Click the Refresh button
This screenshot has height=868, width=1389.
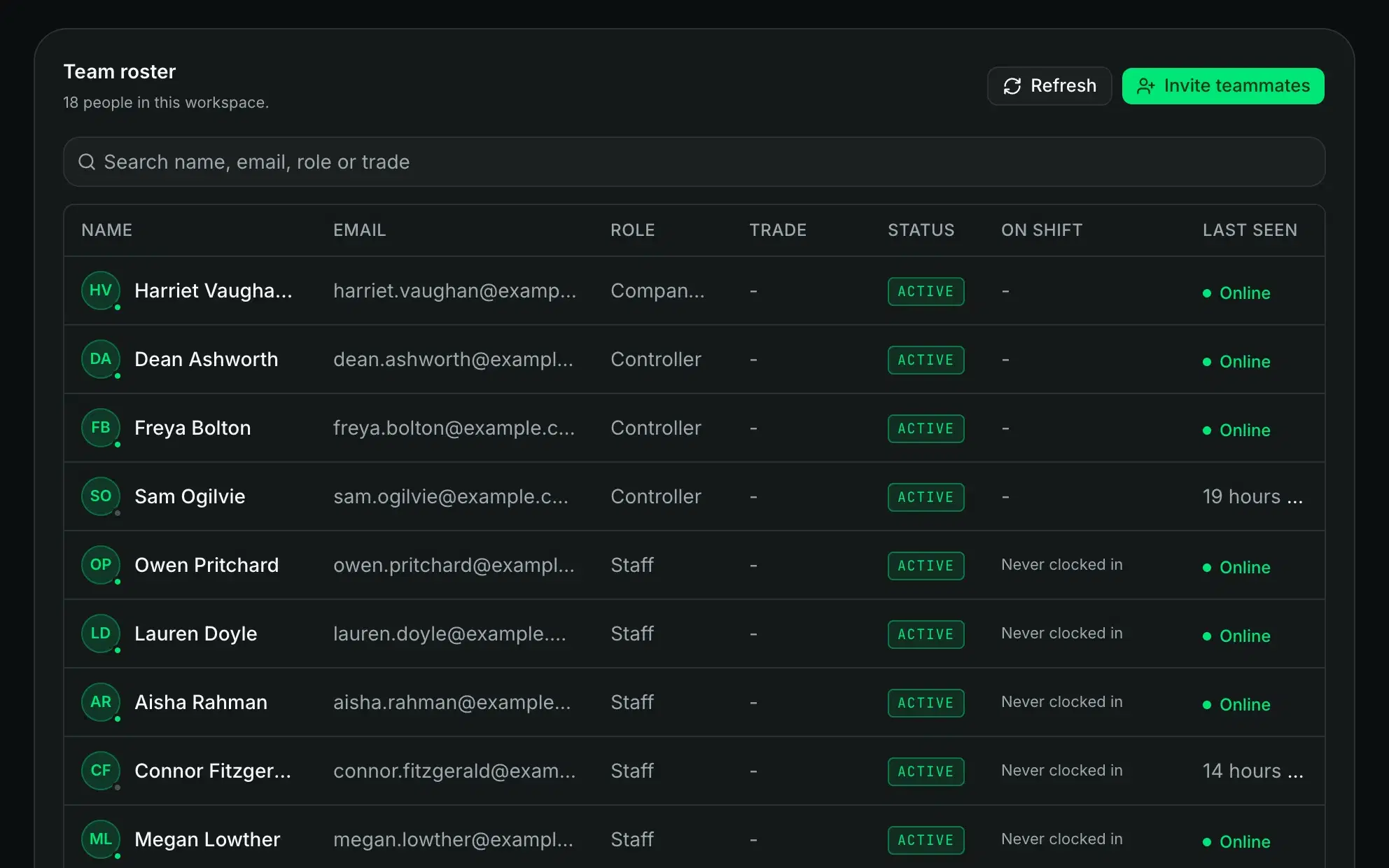[x=1049, y=86]
